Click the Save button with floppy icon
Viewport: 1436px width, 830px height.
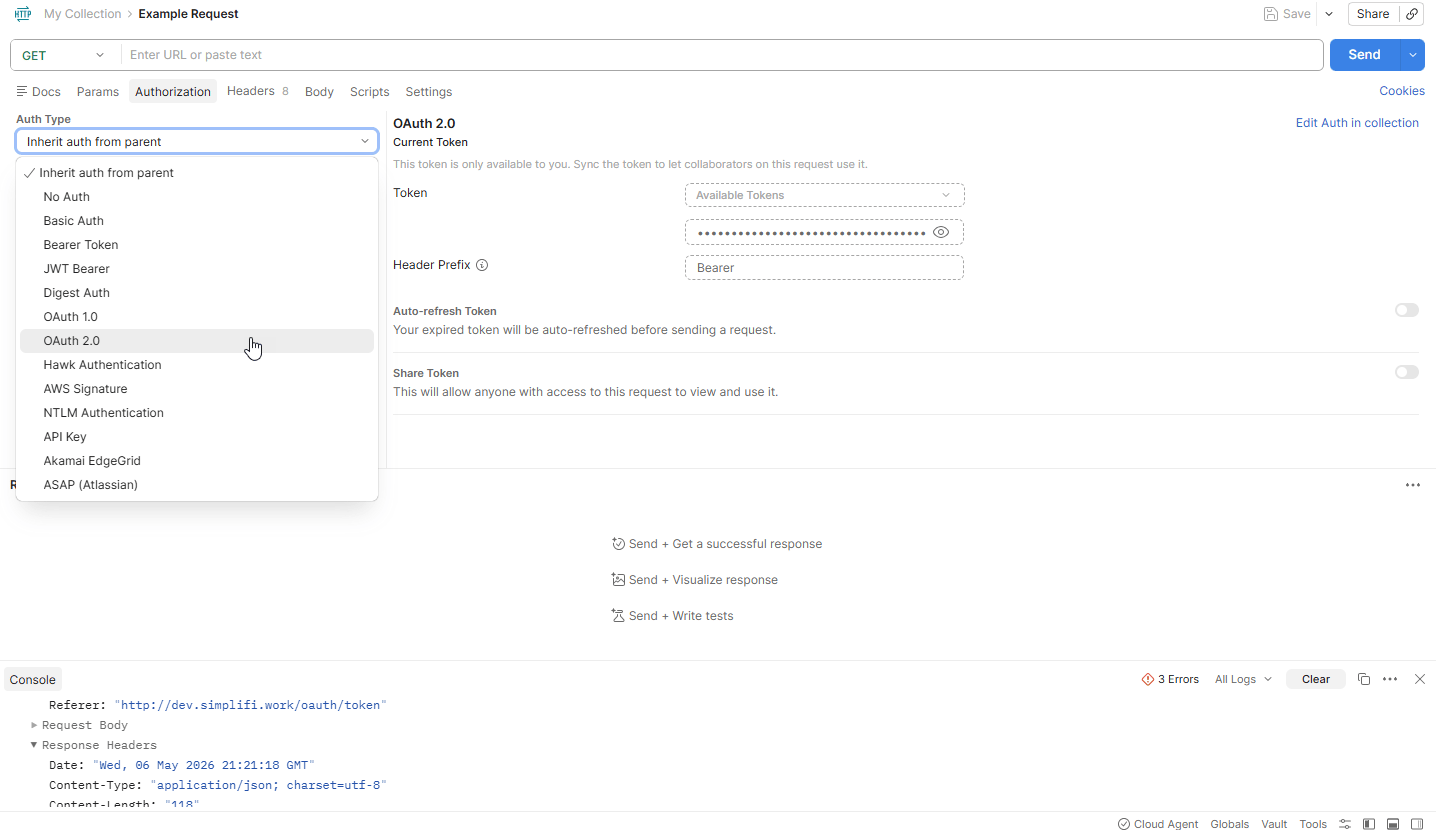[x=1287, y=14]
